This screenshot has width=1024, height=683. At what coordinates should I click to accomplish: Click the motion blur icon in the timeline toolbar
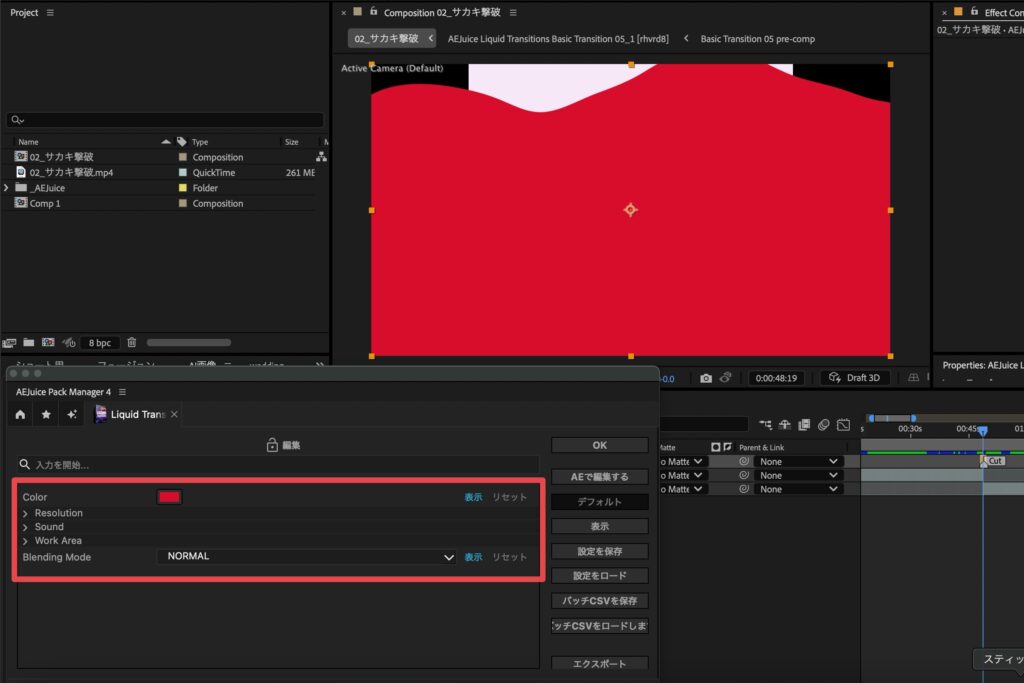click(824, 424)
